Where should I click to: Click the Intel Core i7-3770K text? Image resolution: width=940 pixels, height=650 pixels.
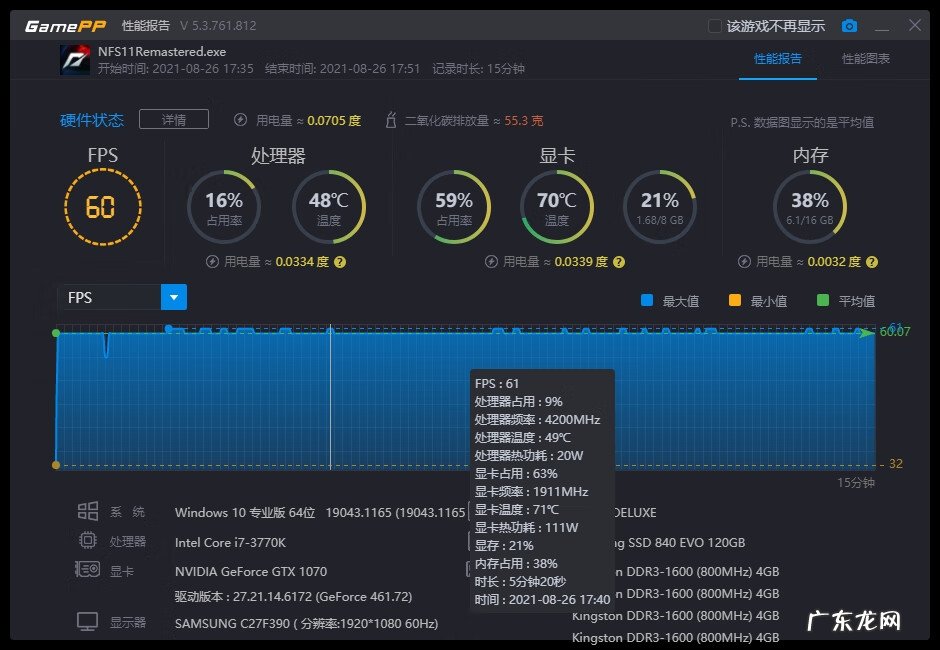[x=230, y=543]
